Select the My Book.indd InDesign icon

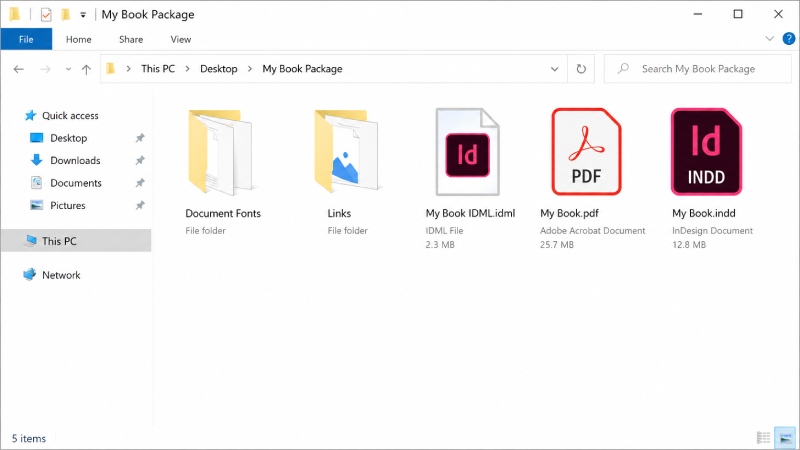click(706, 152)
